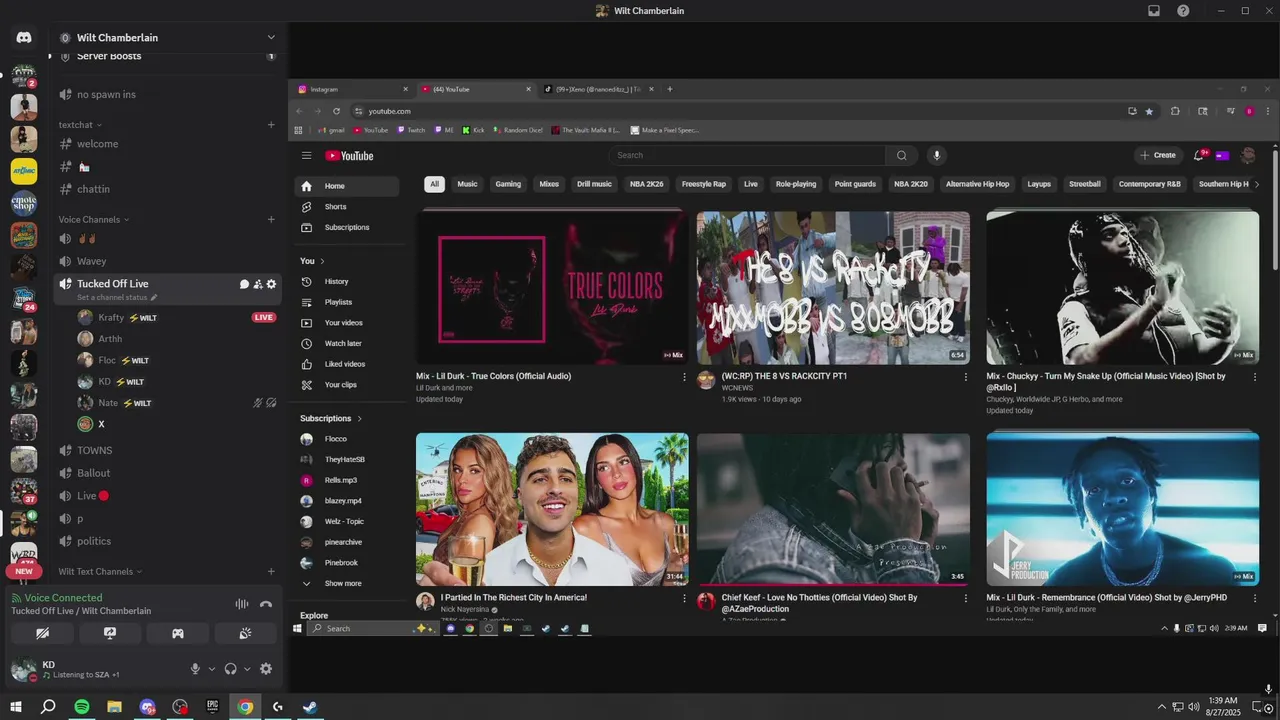Open Spotify from the Windows taskbar
1280x720 pixels.
pos(82,707)
